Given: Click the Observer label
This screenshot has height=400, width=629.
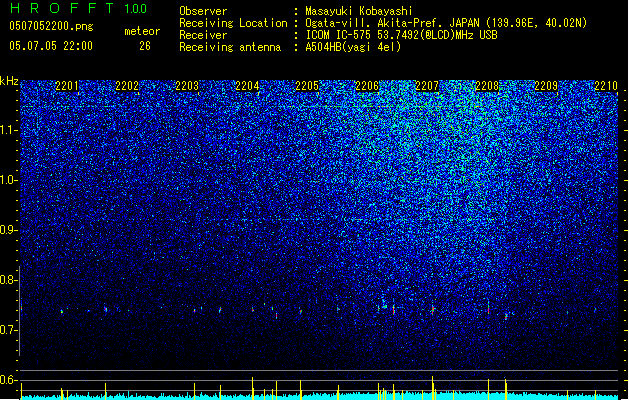Looking at the screenshot, I should point(203,11).
